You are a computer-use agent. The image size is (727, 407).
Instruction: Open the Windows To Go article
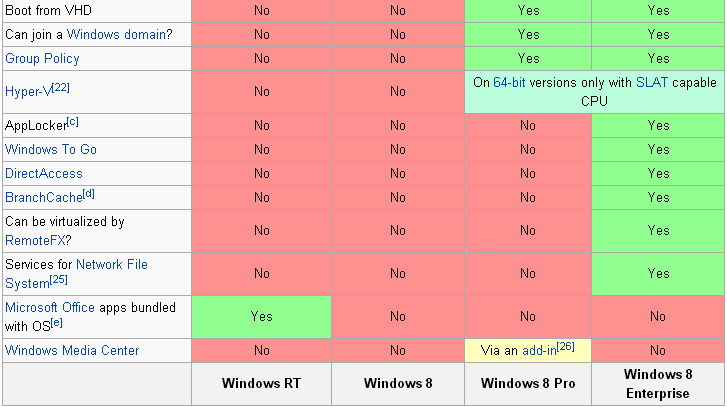[x=51, y=149]
